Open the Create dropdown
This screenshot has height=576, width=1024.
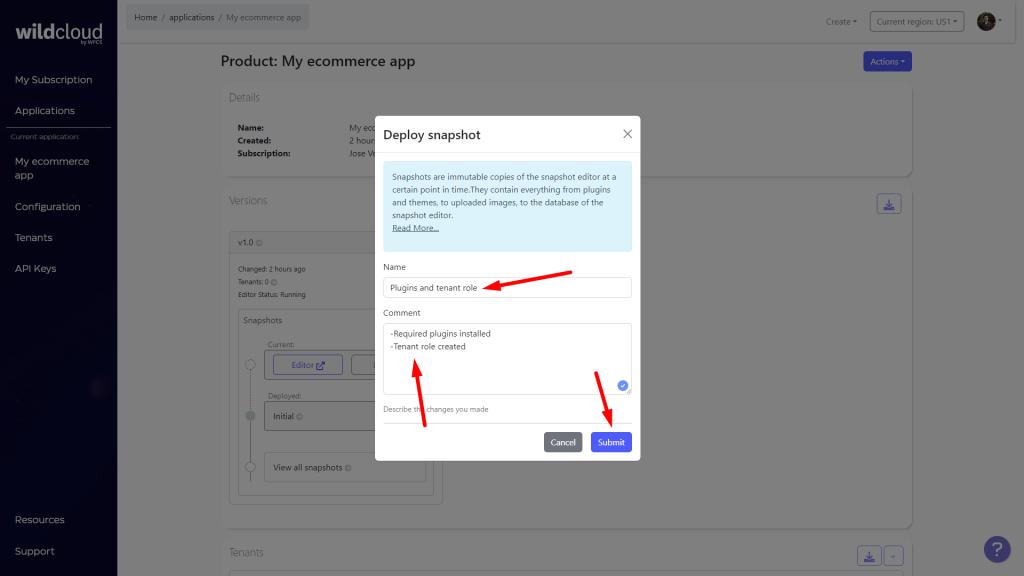(x=841, y=20)
